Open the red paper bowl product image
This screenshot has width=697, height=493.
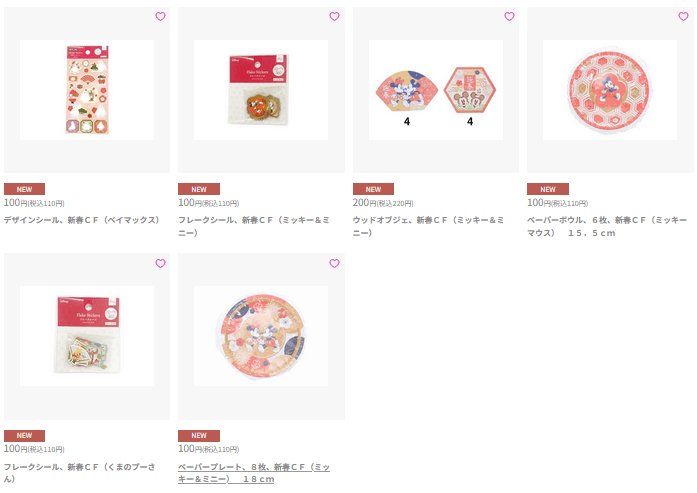click(x=610, y=90)
